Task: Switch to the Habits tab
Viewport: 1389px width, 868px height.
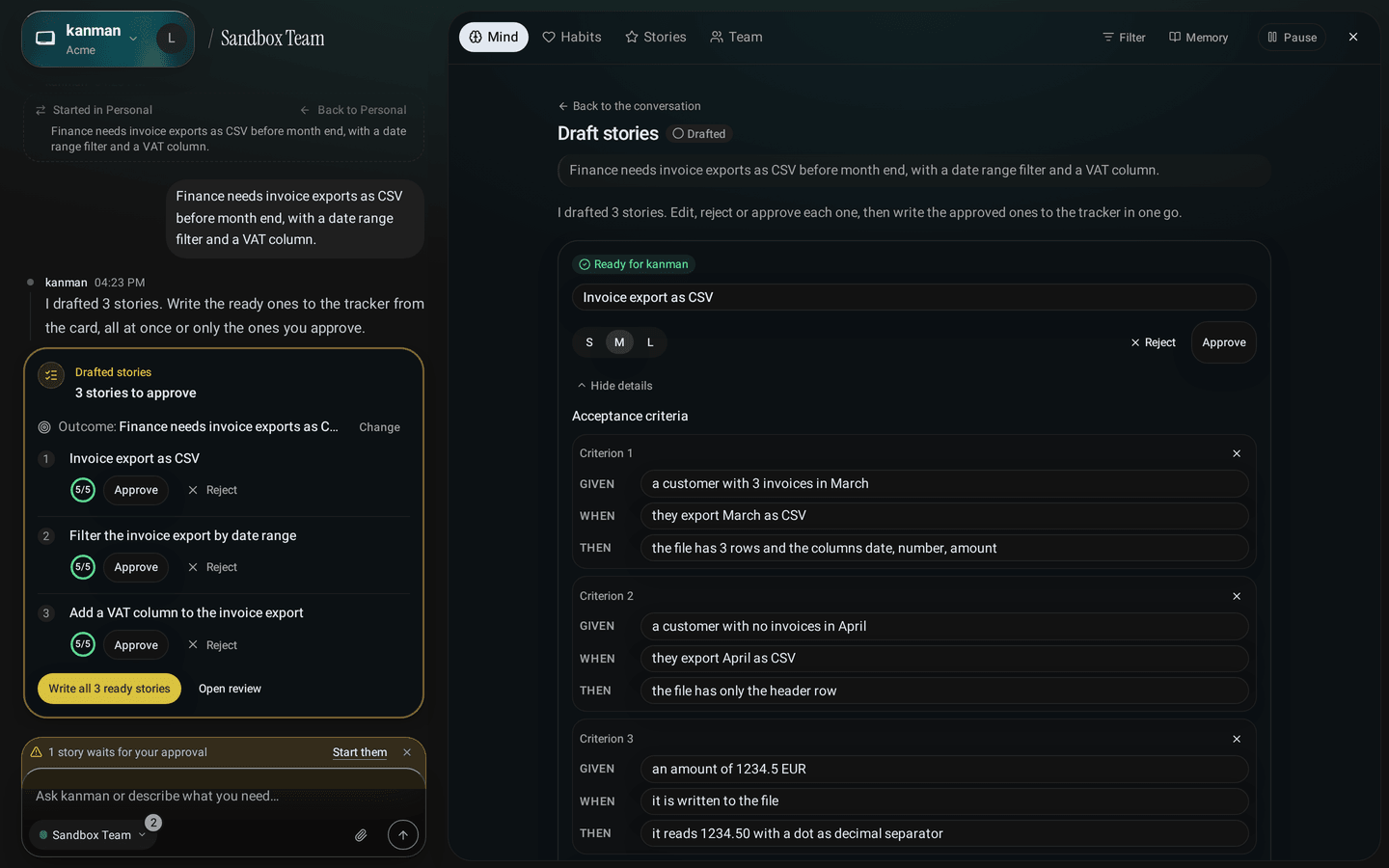Action: click(x=572, y=37)
